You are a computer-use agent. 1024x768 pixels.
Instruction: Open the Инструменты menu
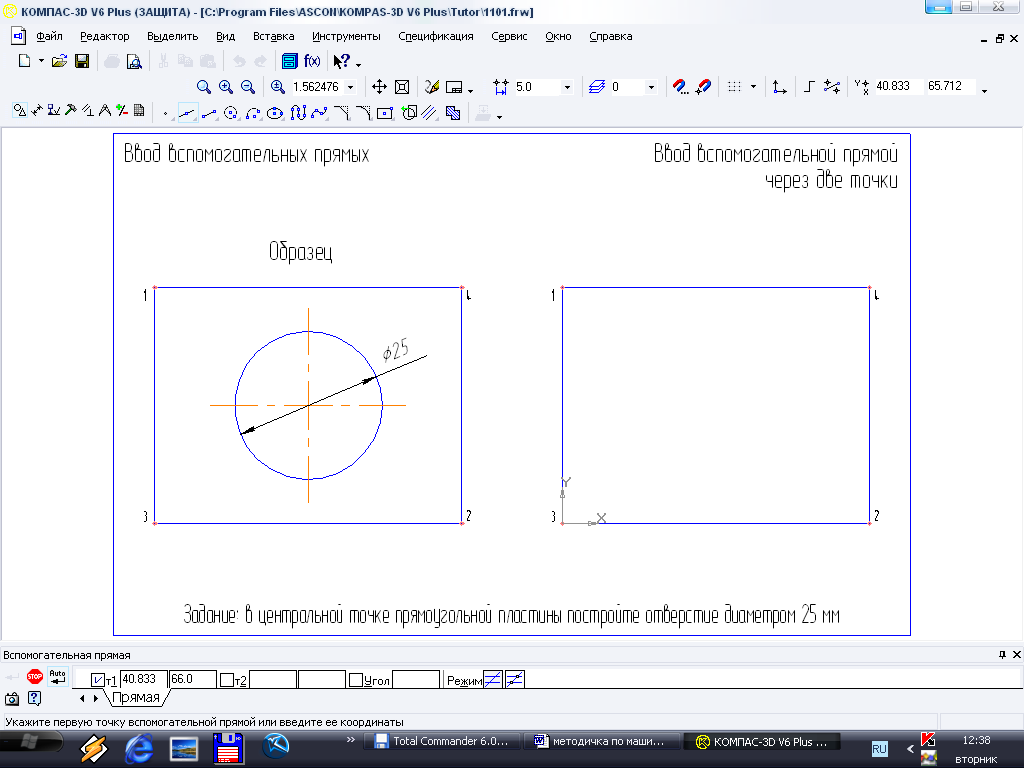[346, 37]
